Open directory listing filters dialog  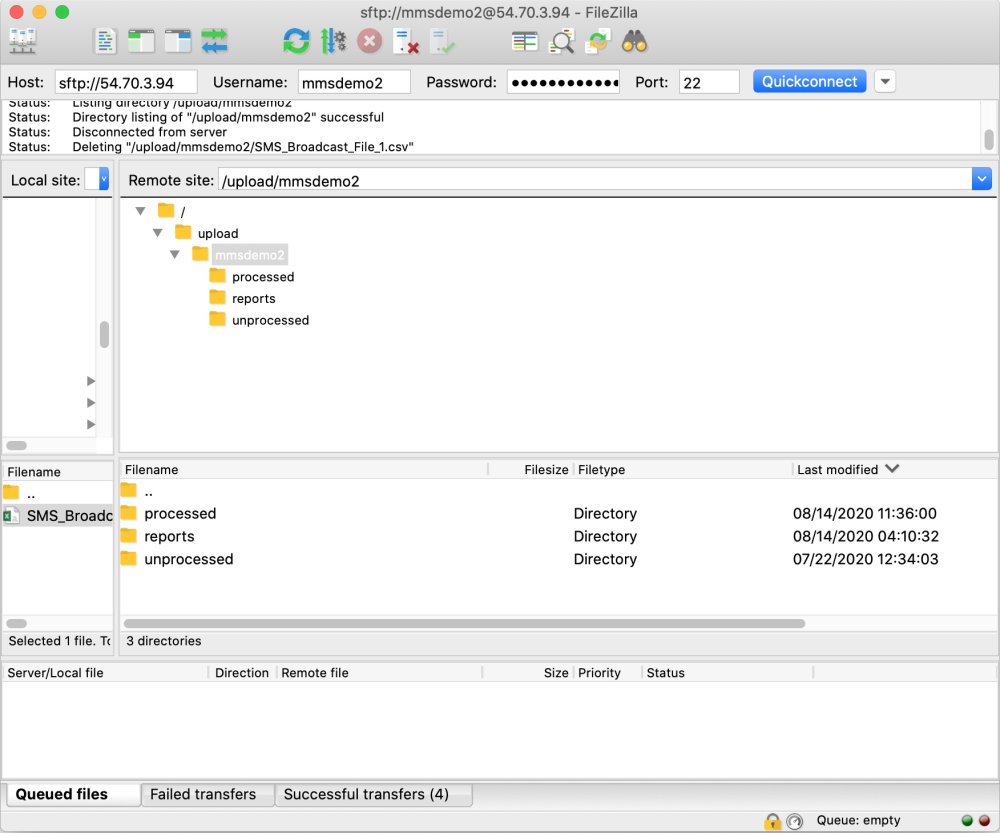pos(525,42)
